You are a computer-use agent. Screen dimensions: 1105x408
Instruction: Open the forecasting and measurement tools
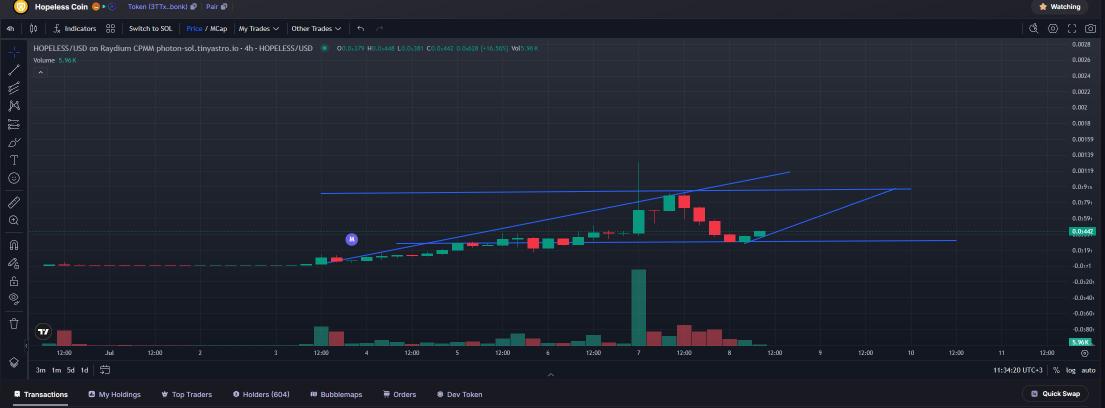[x=13, y=124]
